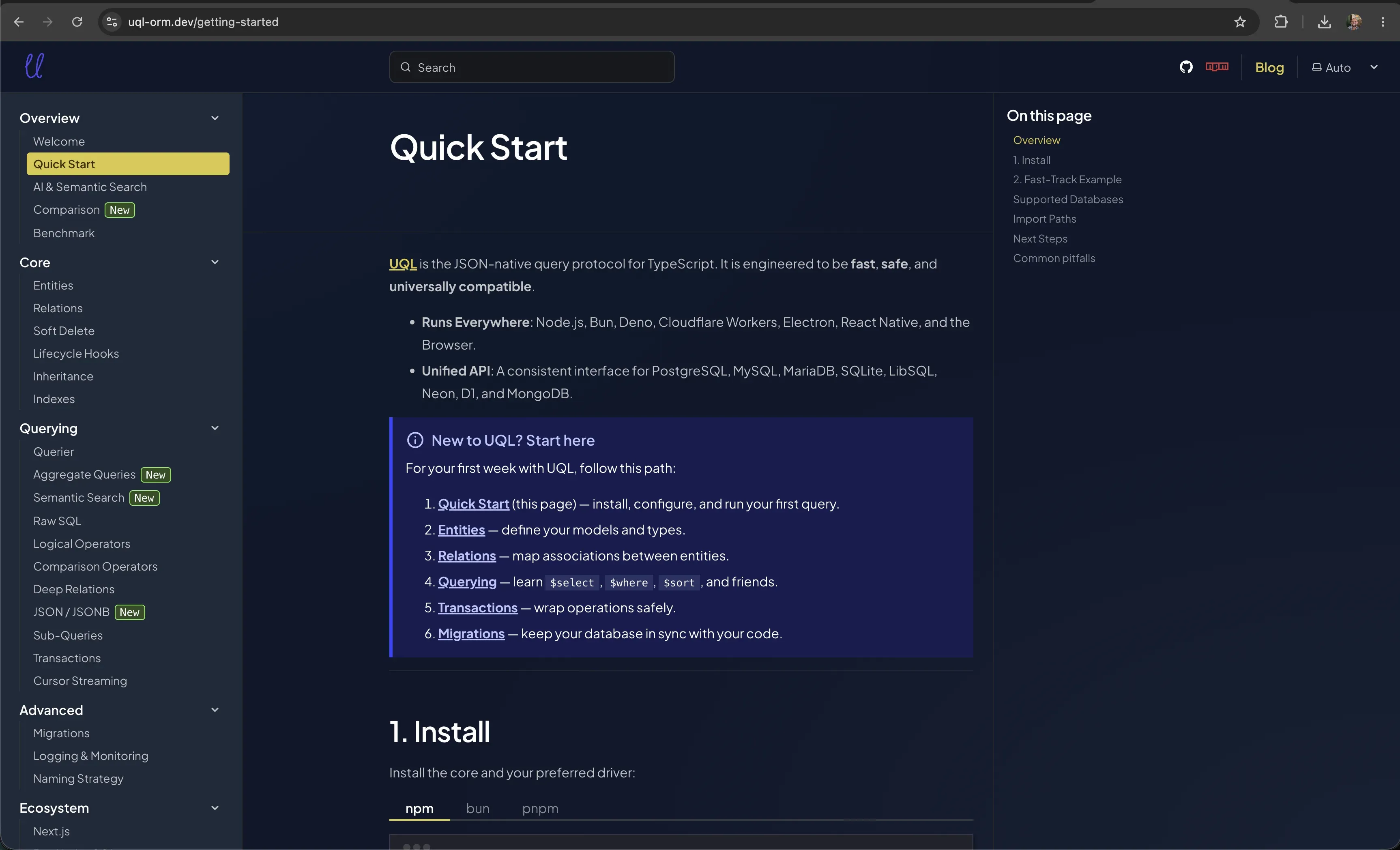This screenshot has width=1400, height=850.
Task: Click the UQL logo in header
Action: pos(34,66)
